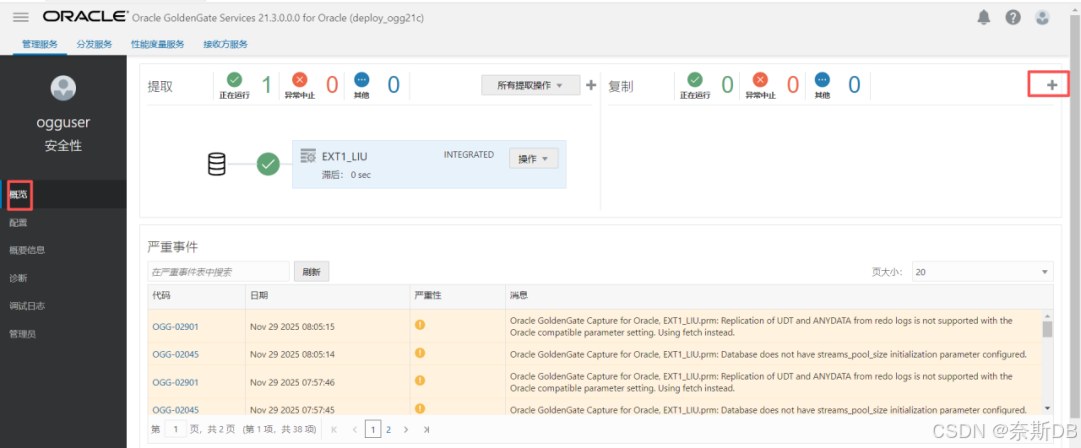Open the user account avatar menu
The image size is (1081, 448).
(x=1042, y=18)
